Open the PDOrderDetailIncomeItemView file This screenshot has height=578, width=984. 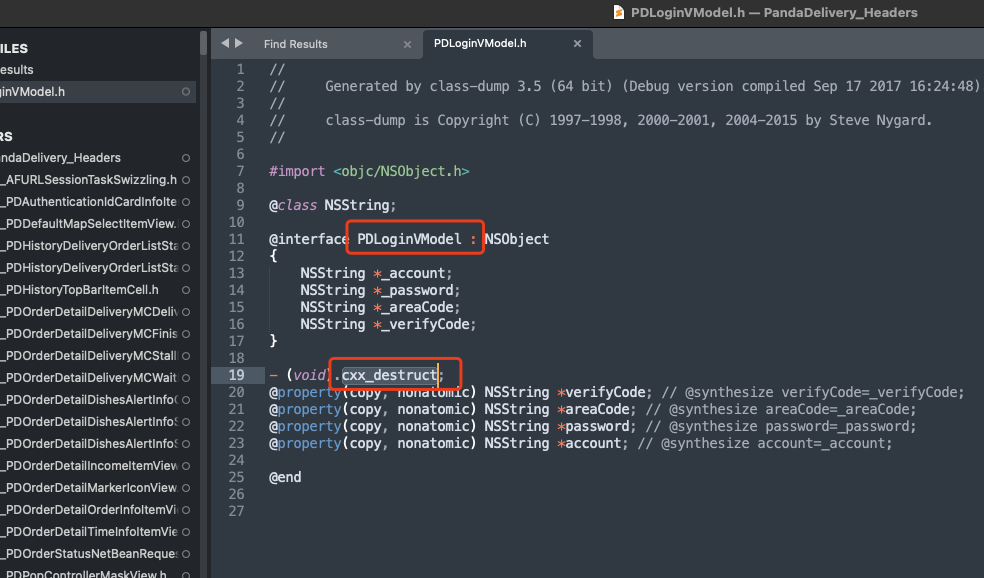coord(90,466)
